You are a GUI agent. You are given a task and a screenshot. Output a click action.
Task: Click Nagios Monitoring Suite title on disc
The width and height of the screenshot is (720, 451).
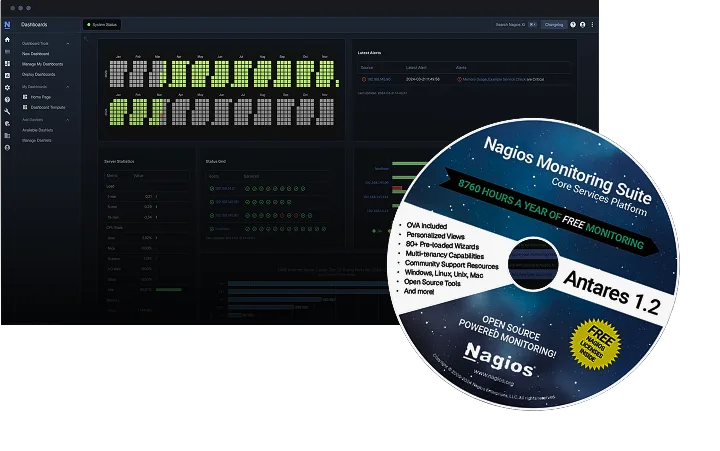[568, 169]
